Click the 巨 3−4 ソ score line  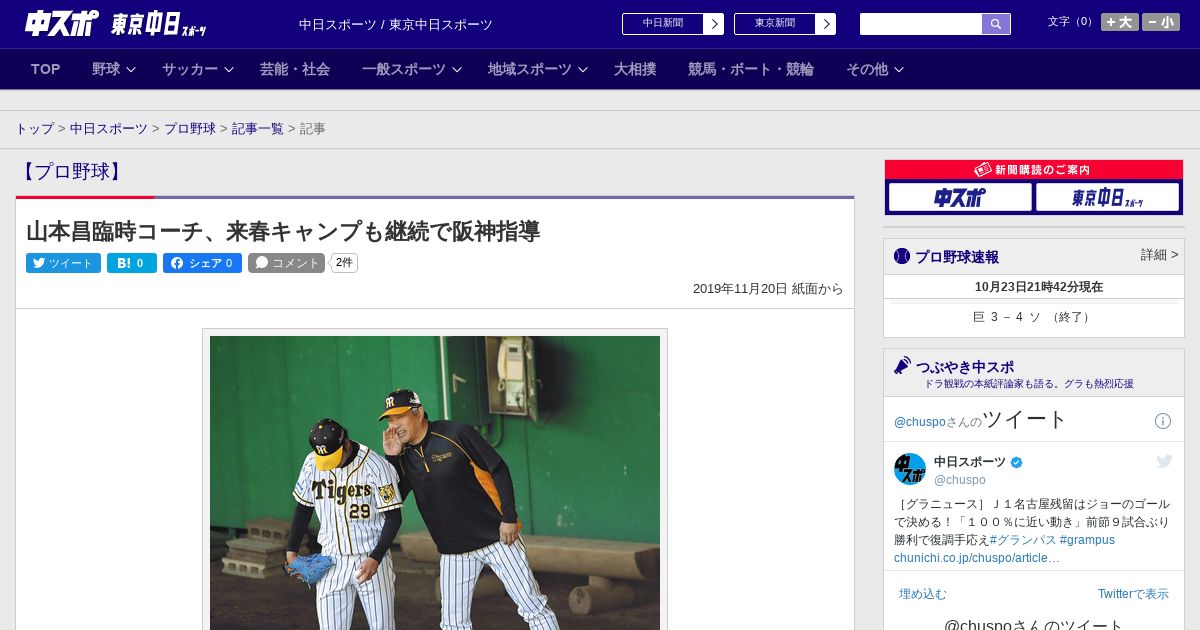pyautogui.click(x=1034, y=317)
